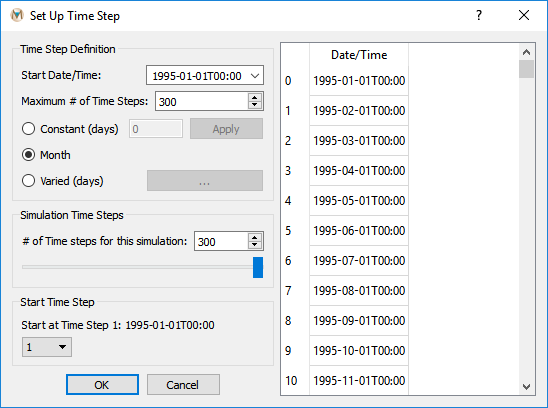548x408 pixels.
Task: Select the Varied (days) radio button
Action: (x=28, y=181)
